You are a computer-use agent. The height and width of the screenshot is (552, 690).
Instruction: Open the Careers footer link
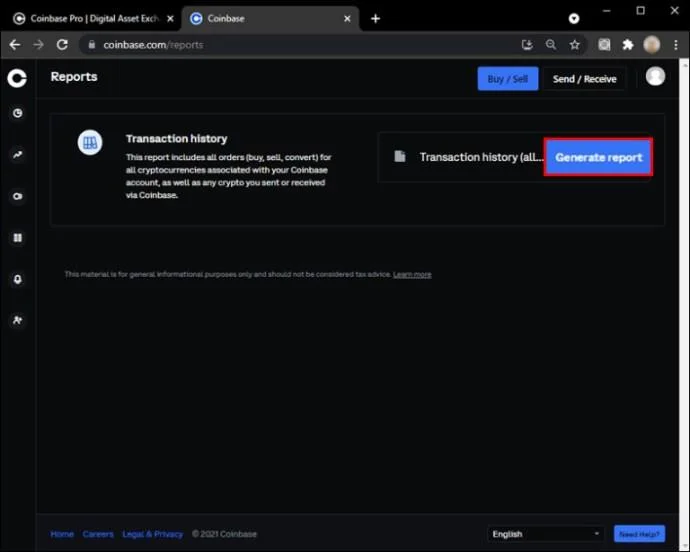point(98,534)
